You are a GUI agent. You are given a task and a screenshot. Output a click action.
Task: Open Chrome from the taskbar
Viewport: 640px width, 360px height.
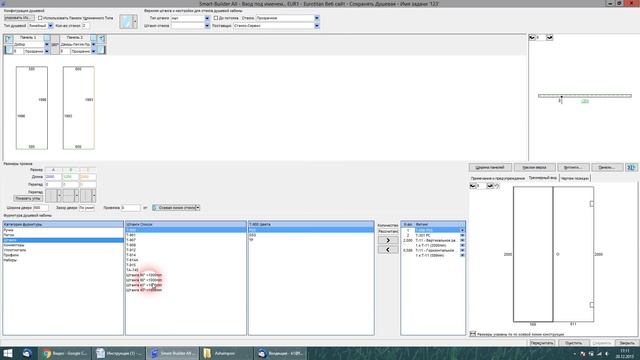[x=65, y=353]
